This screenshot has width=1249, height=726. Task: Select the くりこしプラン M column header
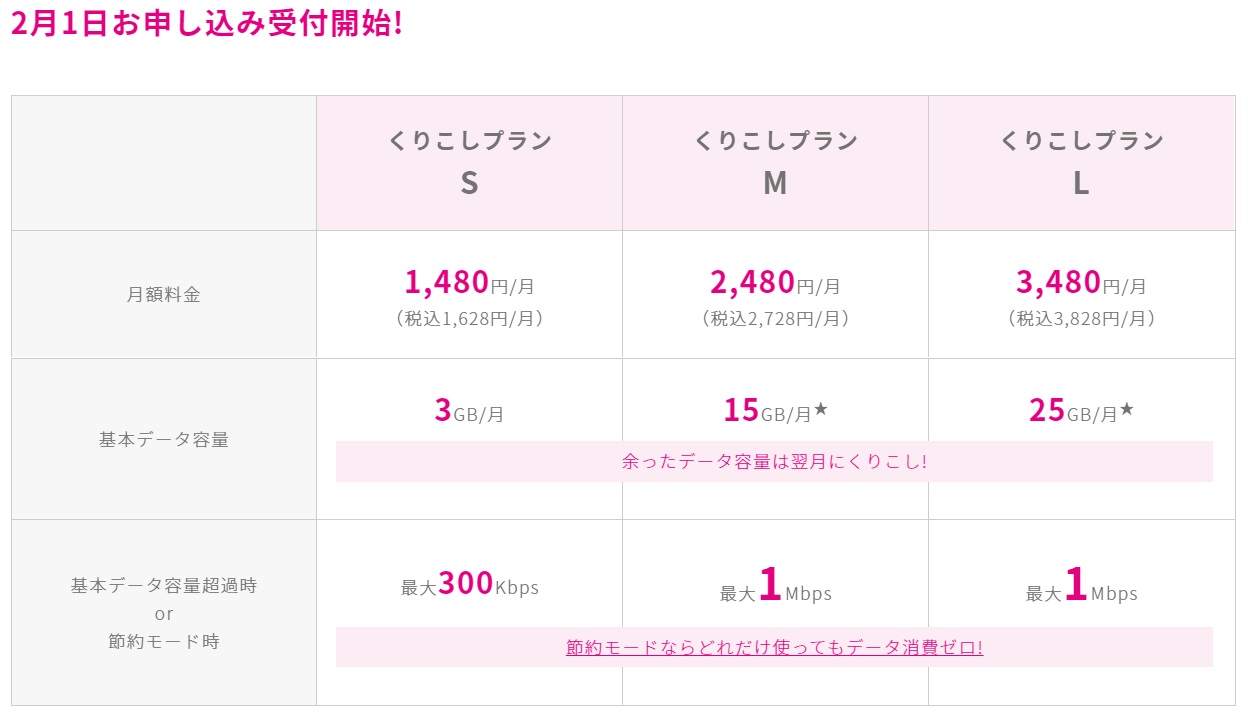pos(775,162)
